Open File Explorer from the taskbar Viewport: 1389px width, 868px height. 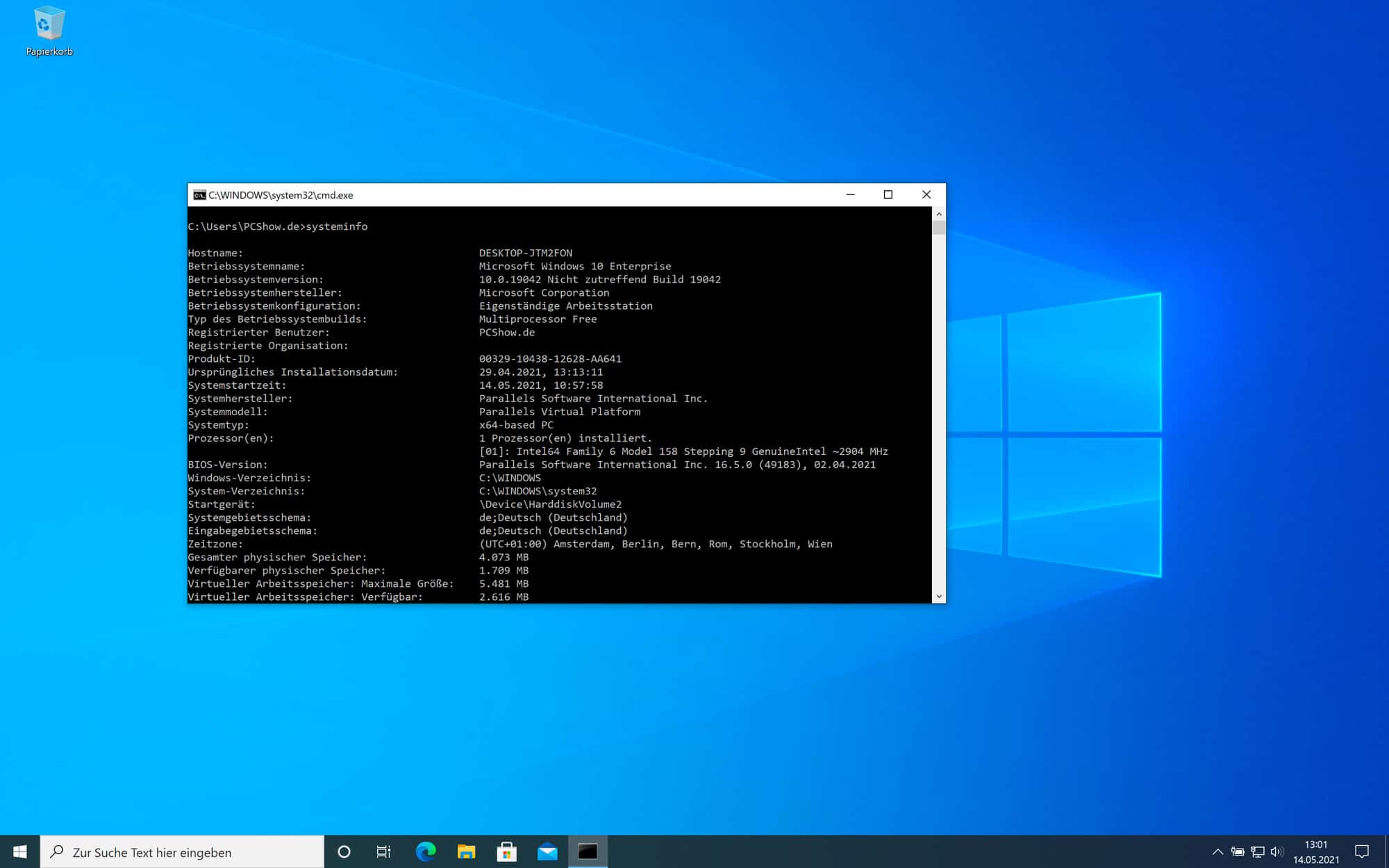465,852
